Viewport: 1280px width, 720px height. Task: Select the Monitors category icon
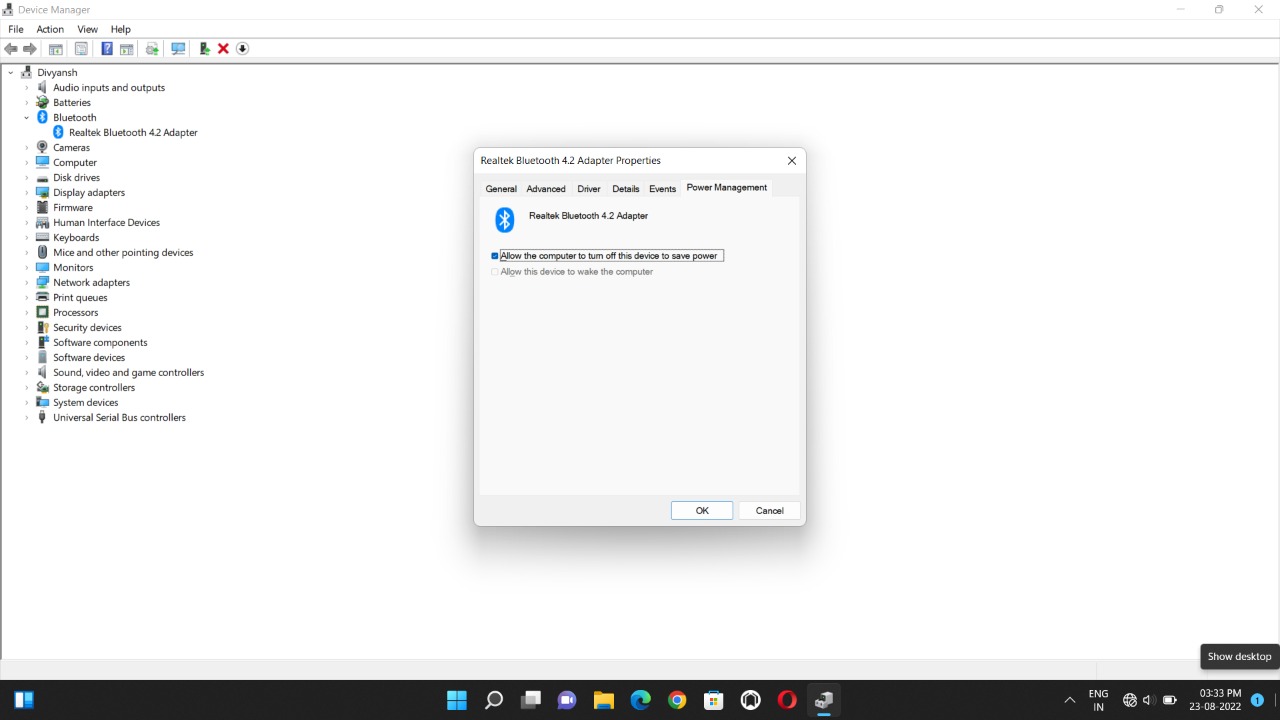pyautogui.click(x=42, y=267)
